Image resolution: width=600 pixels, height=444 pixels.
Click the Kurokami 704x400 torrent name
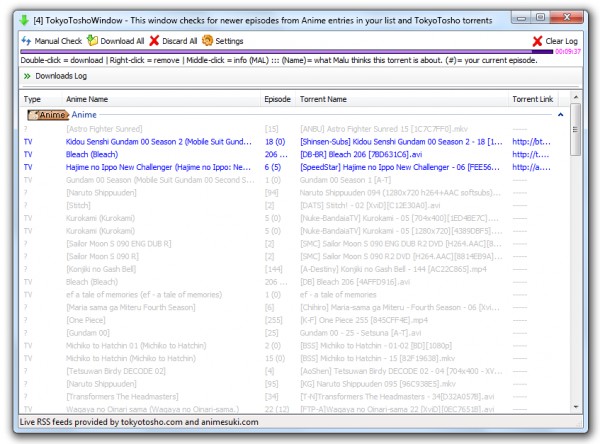tap(399, 218)
